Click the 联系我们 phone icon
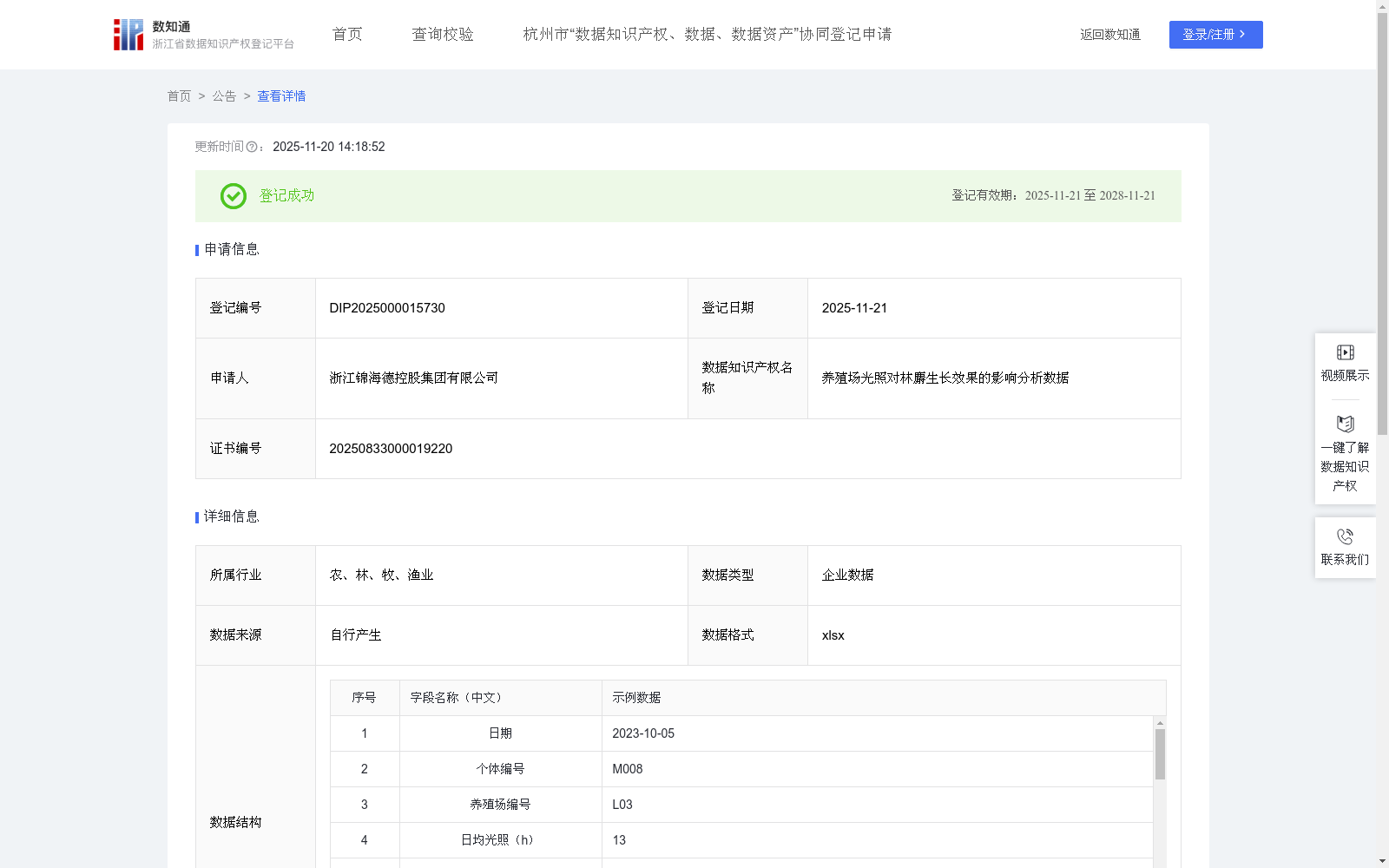 (1345, 536)
